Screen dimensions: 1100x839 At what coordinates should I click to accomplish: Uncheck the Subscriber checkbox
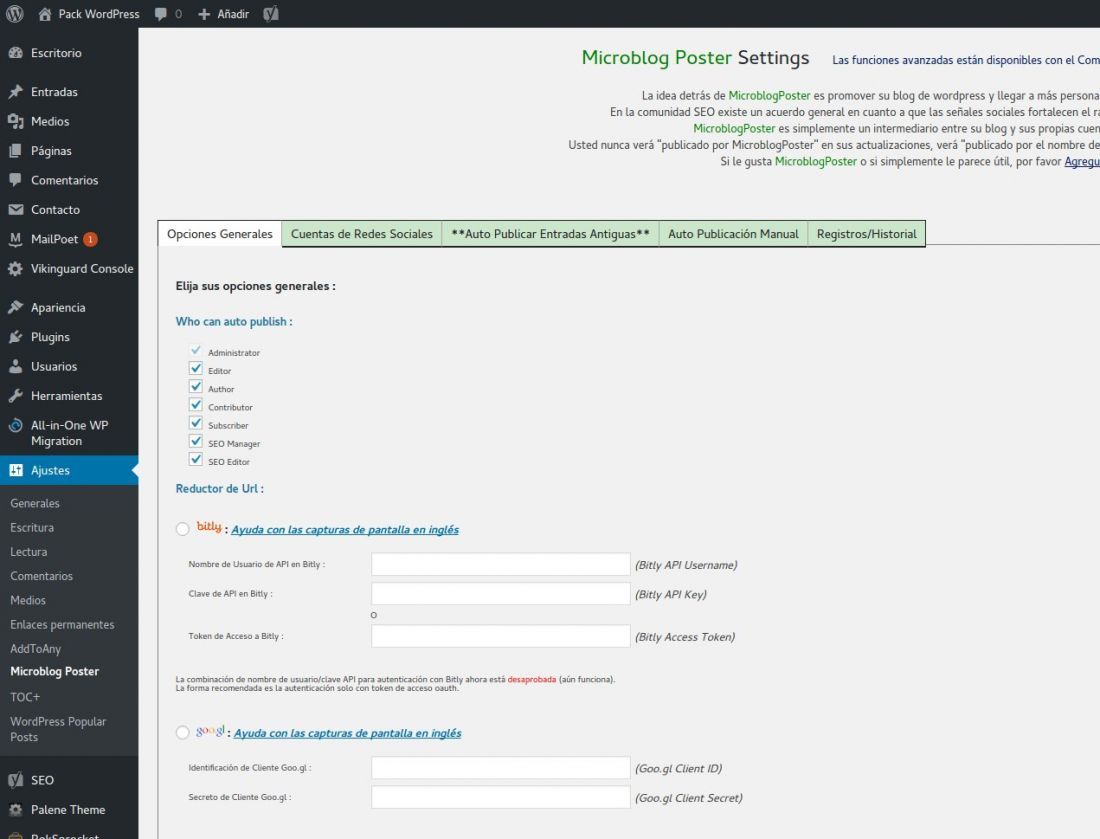[196, 423]
